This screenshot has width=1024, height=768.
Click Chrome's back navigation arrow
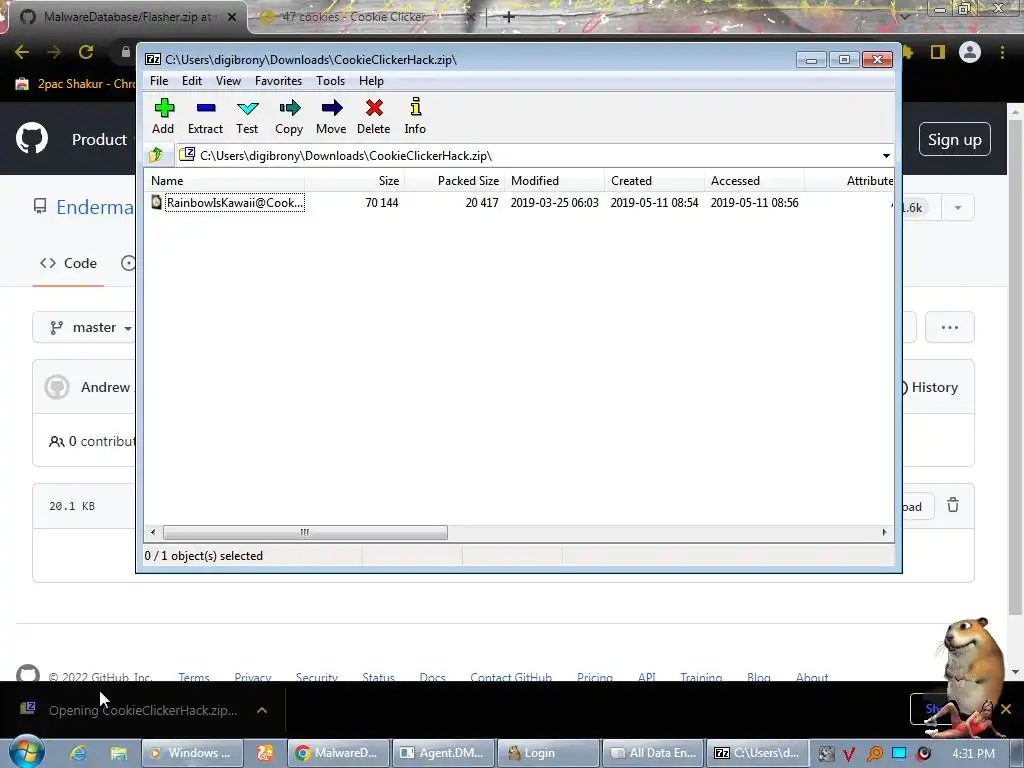[x=22, y=52]
